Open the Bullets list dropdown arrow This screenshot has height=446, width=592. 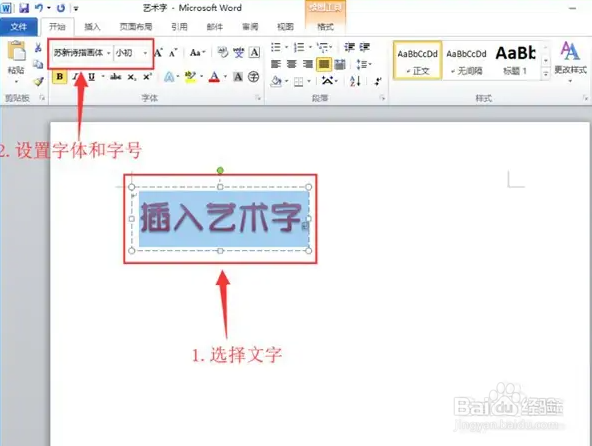coord(286,47)
